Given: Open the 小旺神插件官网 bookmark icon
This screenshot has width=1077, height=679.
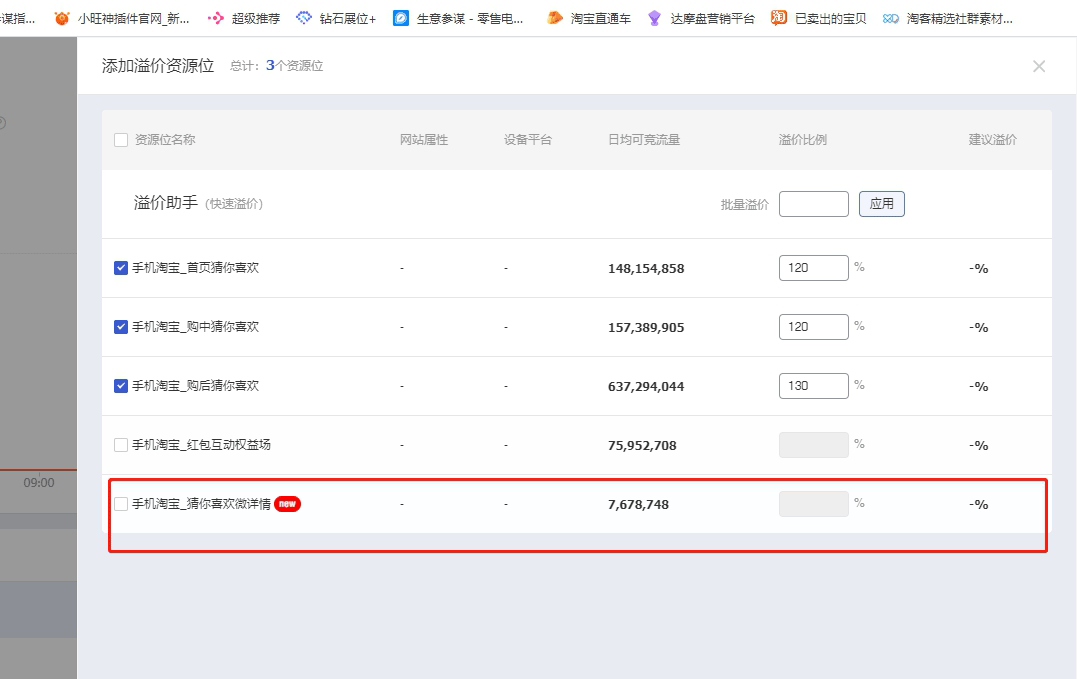Looking at the screenshot, I should point(62,18).
